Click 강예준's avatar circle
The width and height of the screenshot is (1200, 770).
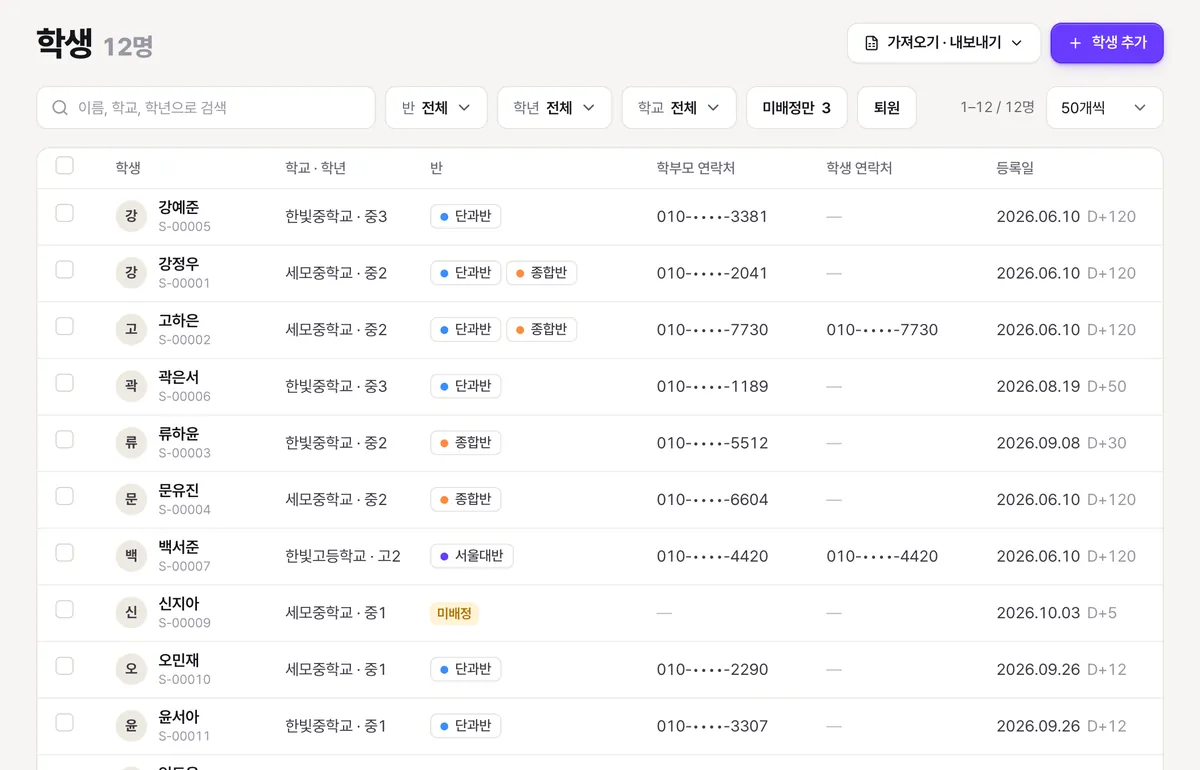pyautogui.click(x=131, y=216)
